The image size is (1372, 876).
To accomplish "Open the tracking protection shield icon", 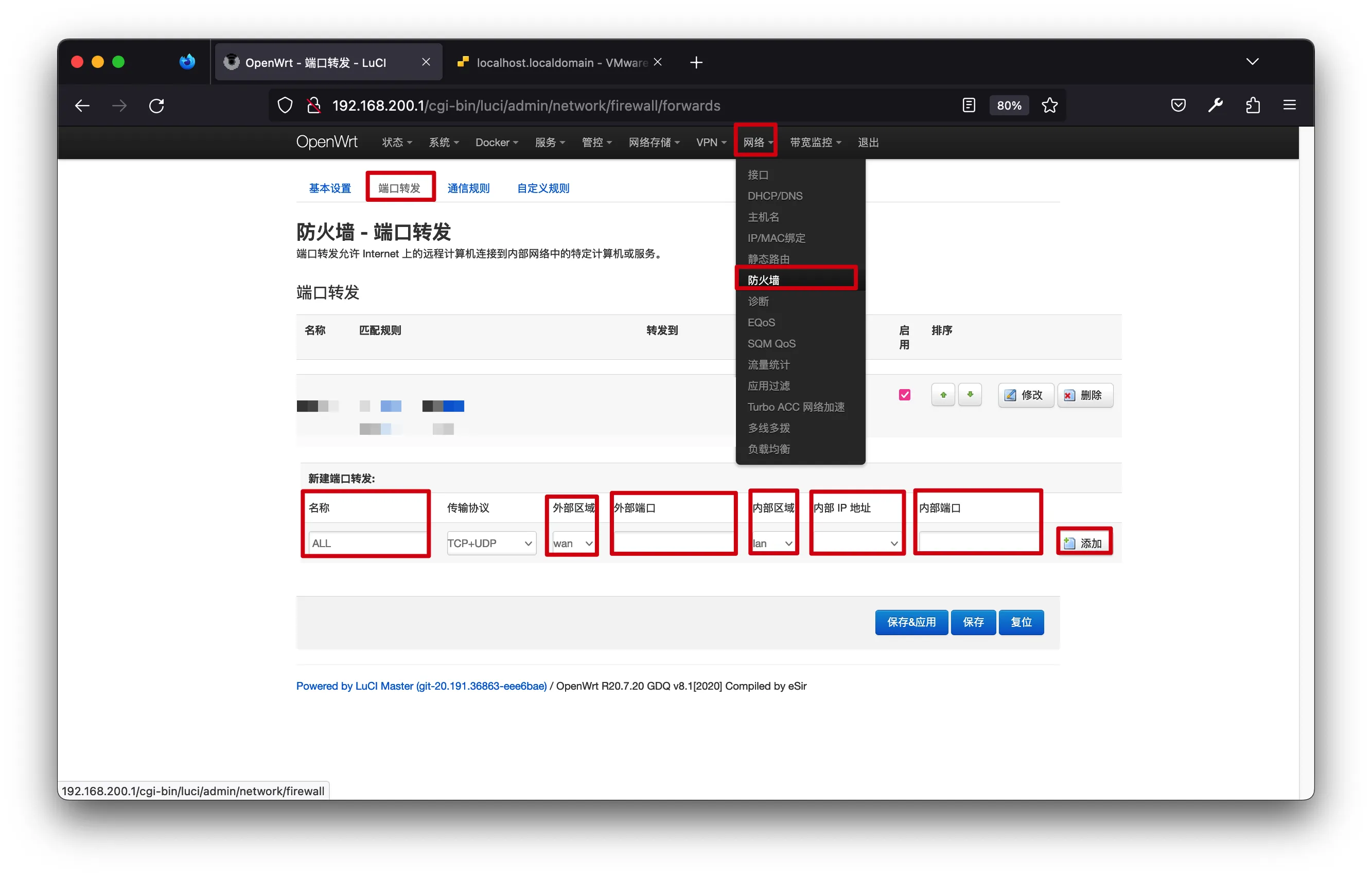I will (x=285, y=106).
